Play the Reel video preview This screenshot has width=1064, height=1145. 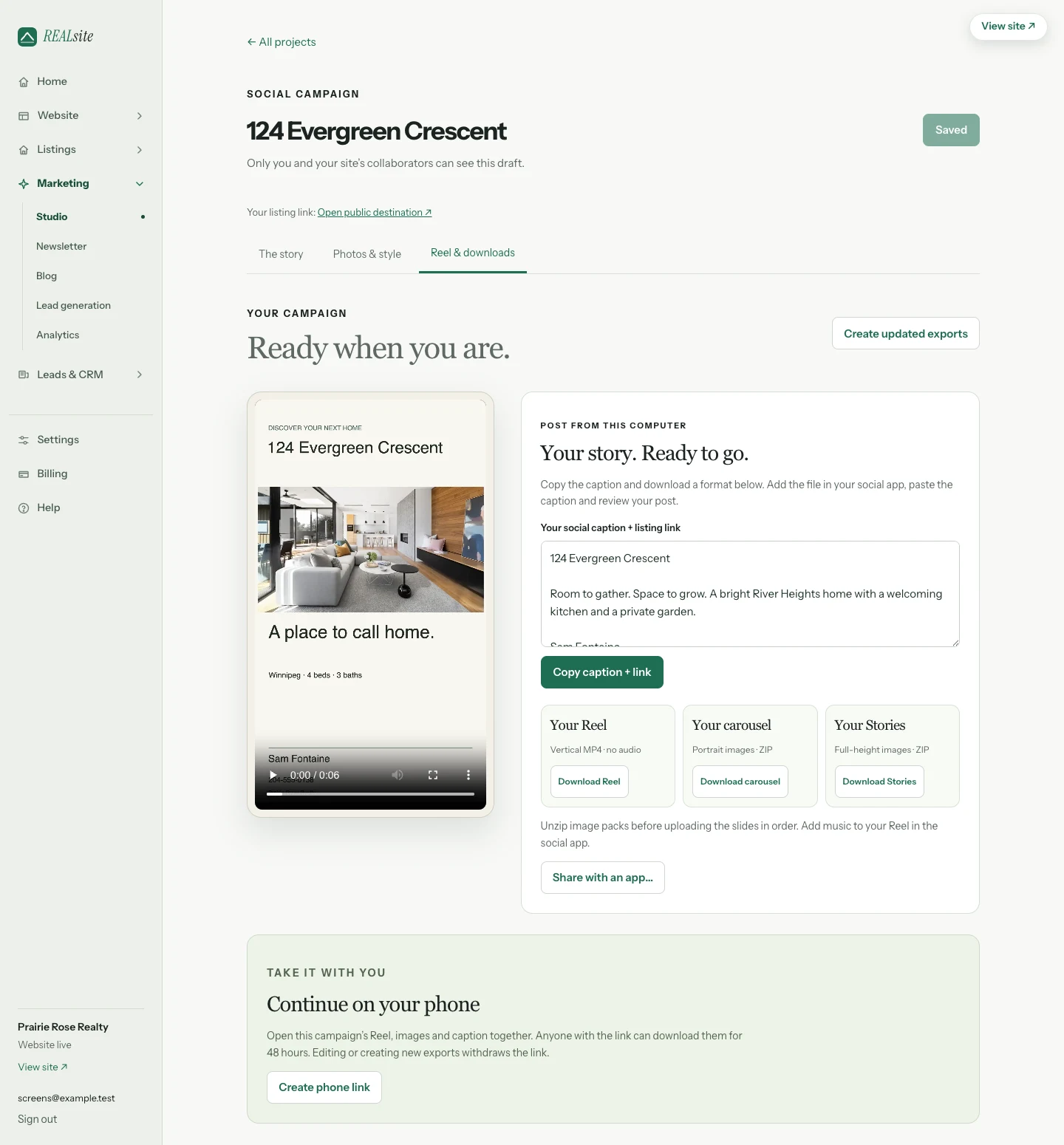click(x=273, y=775)
